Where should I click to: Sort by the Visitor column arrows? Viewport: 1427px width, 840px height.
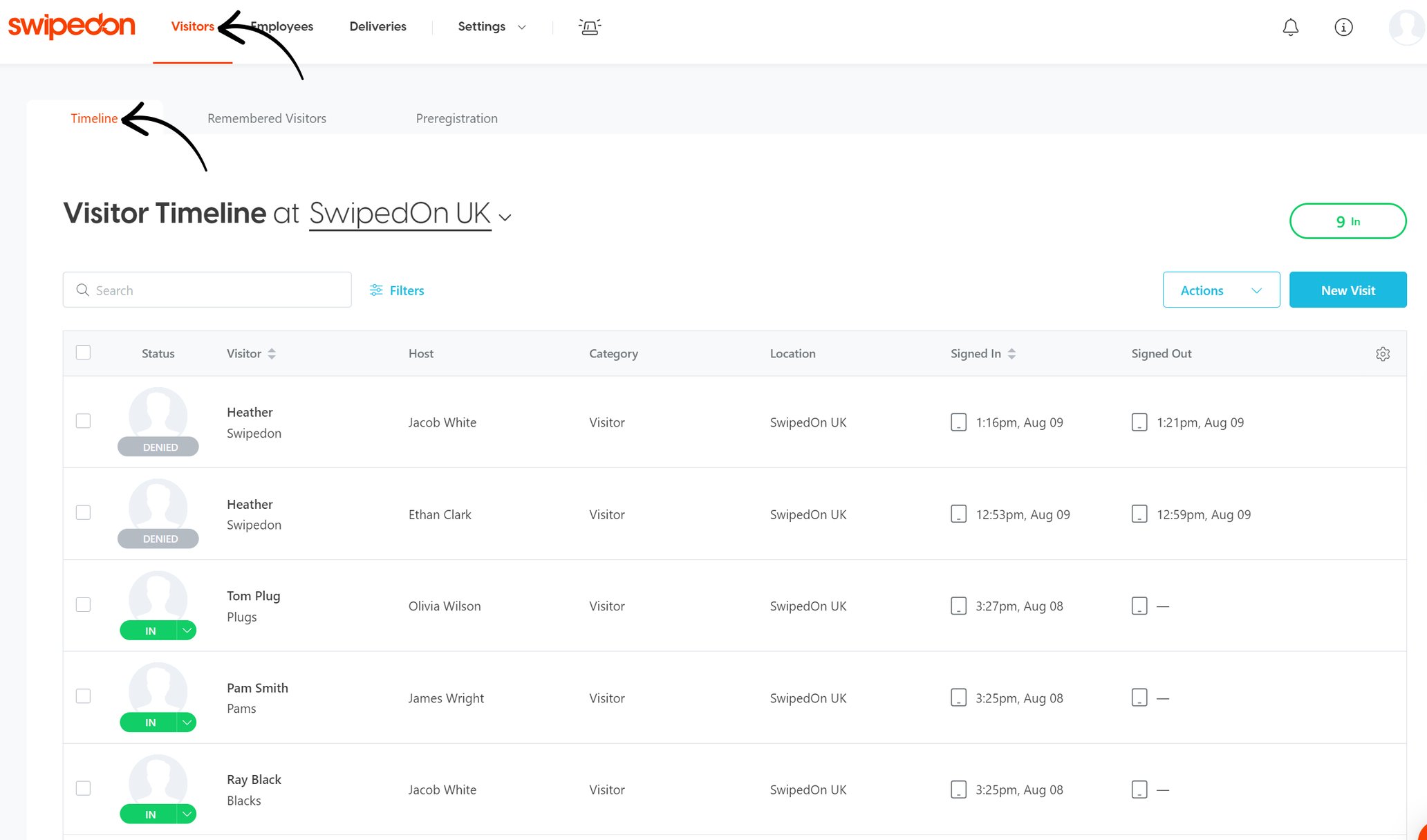pos(272,354)
